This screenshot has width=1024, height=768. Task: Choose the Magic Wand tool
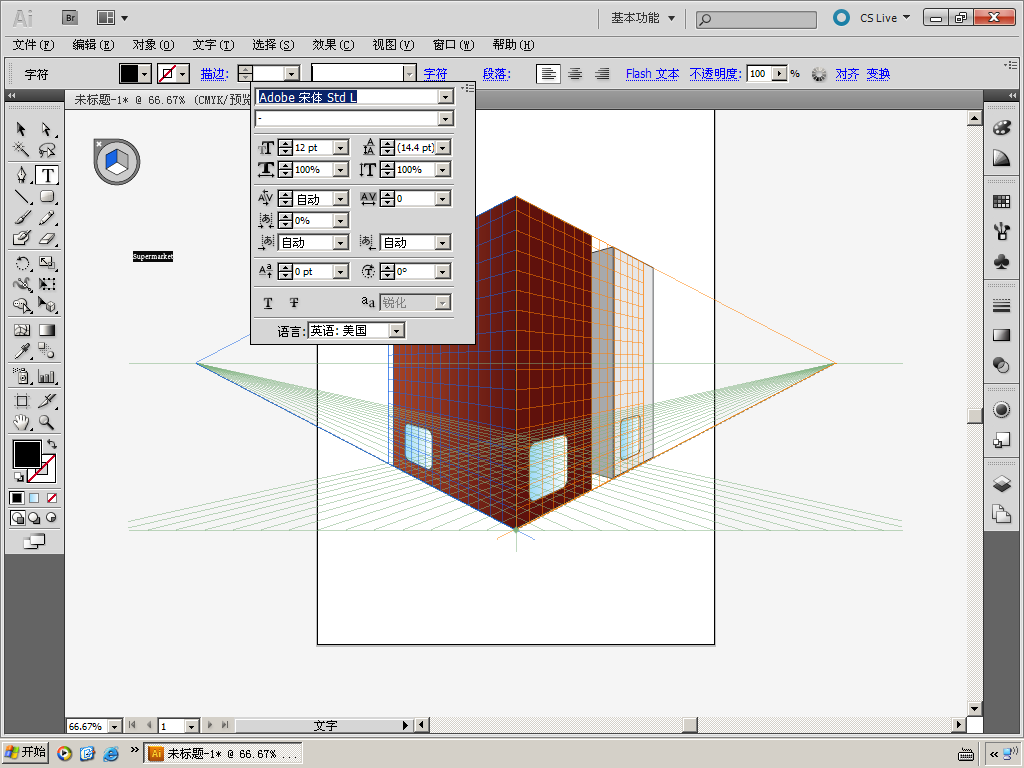tap(21, 151)
